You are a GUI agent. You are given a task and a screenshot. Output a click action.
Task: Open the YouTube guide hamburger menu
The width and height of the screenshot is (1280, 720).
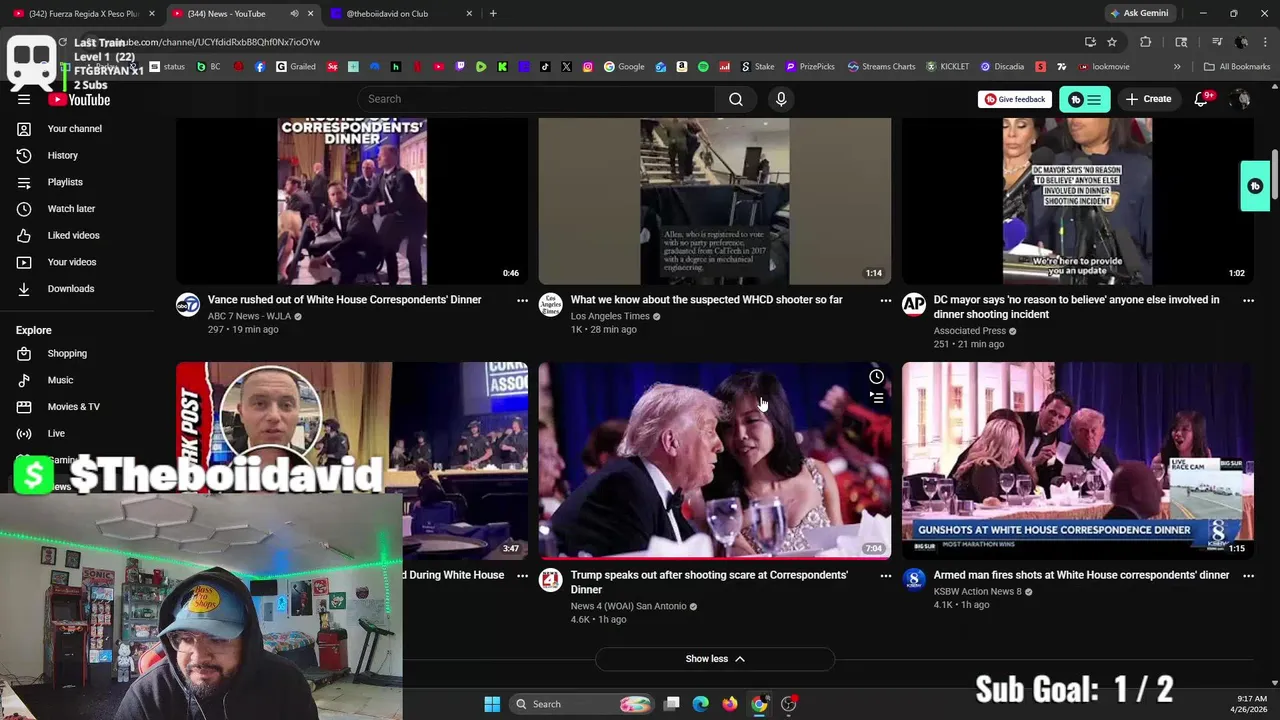(24, 99)
